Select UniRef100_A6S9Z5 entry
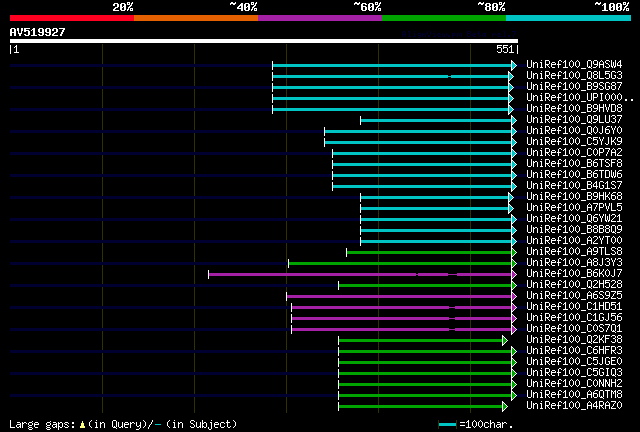The width and height of the screenshot is (640, 432). [574, 296]
